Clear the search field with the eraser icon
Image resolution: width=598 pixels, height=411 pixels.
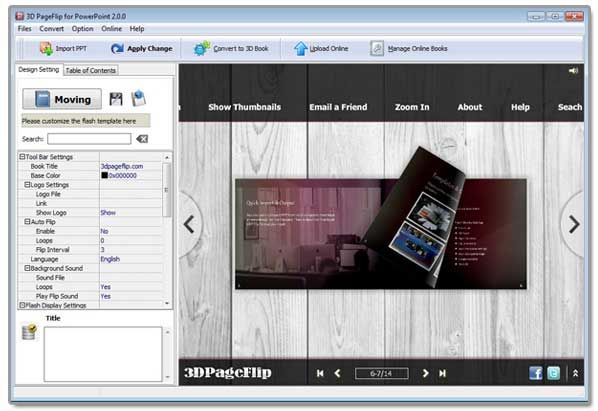(142, 139)
